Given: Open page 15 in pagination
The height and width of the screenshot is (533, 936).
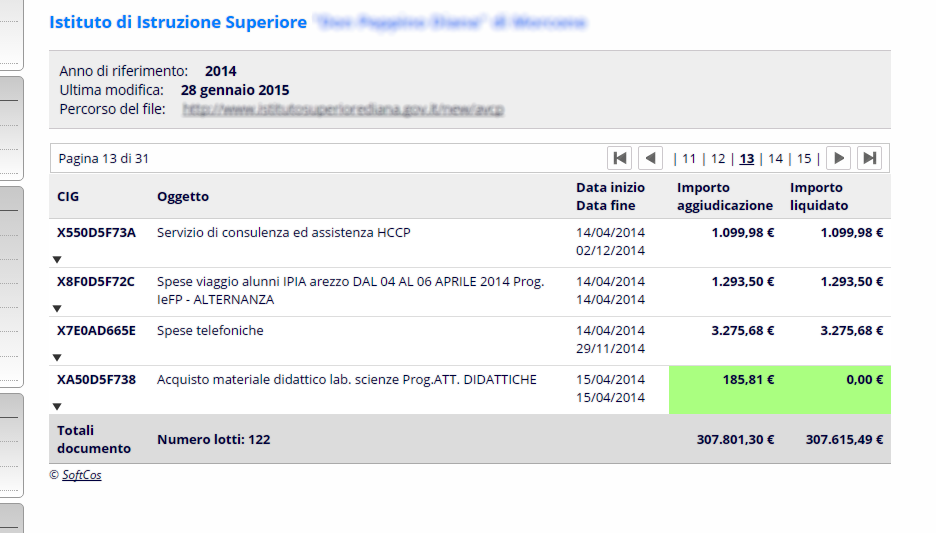Looking at the screenshot, I should click(804, 159).
